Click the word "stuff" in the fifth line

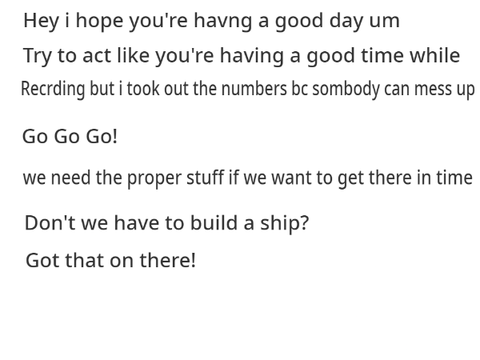point(205,178)
